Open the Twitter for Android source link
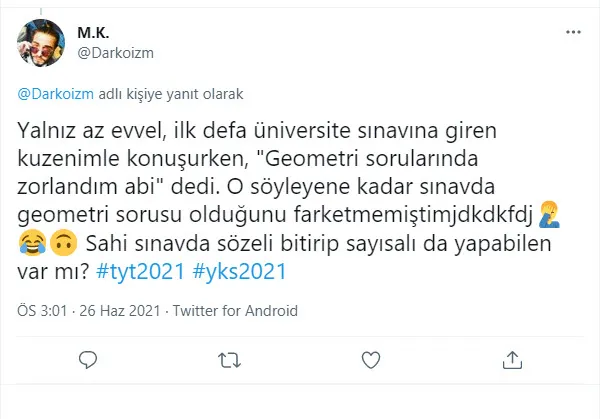Screen dimensions: 600x419 click(x=235, y=311)
